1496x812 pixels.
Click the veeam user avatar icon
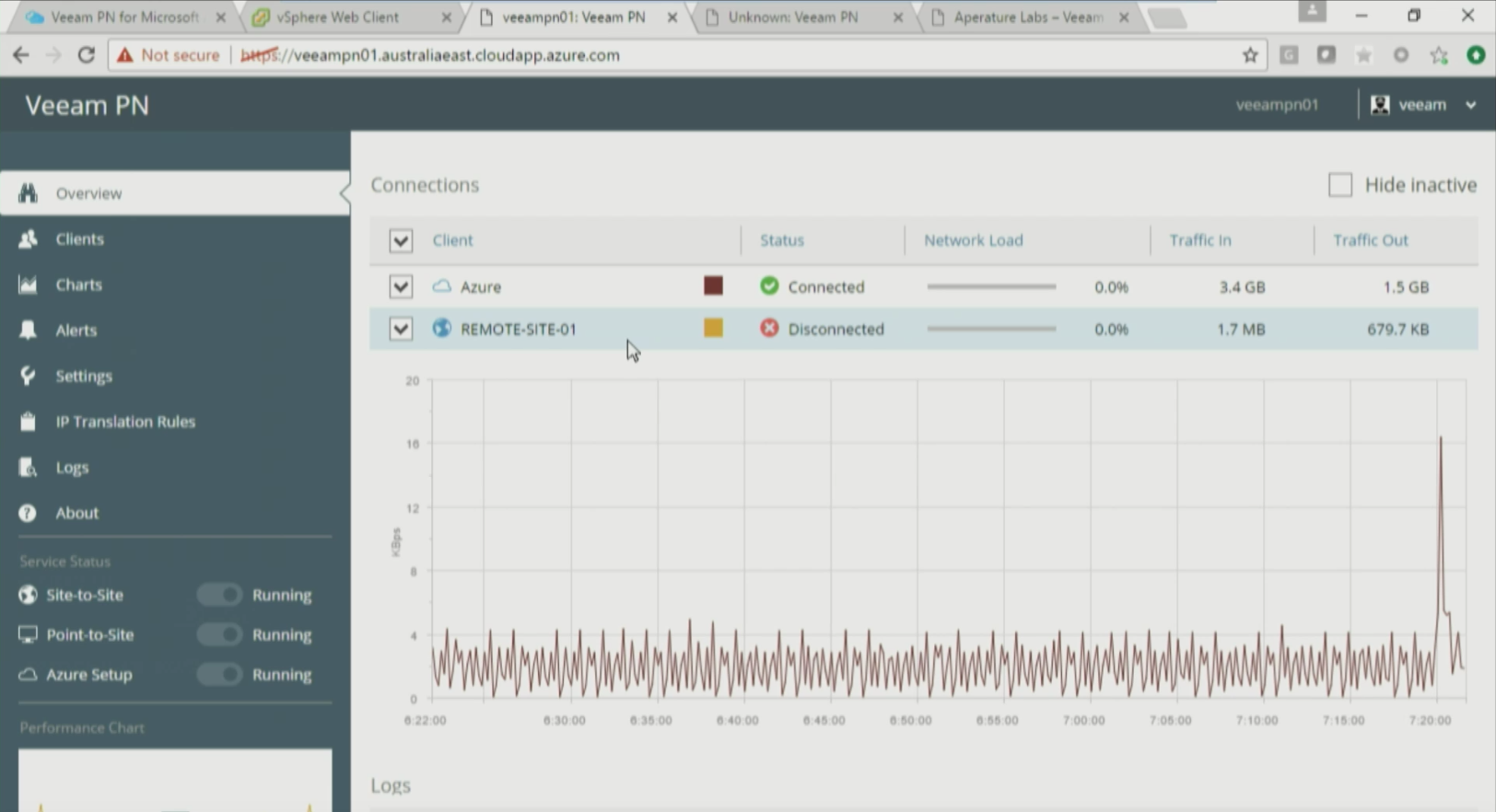1380,105
